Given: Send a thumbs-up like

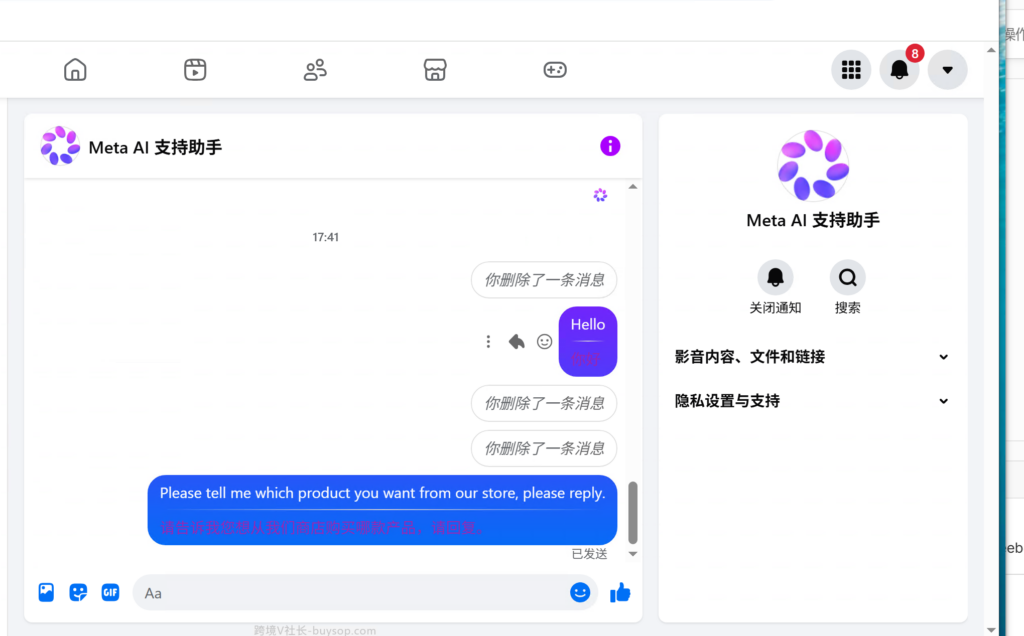Looking at the screenshot, I should click(620, 592).
